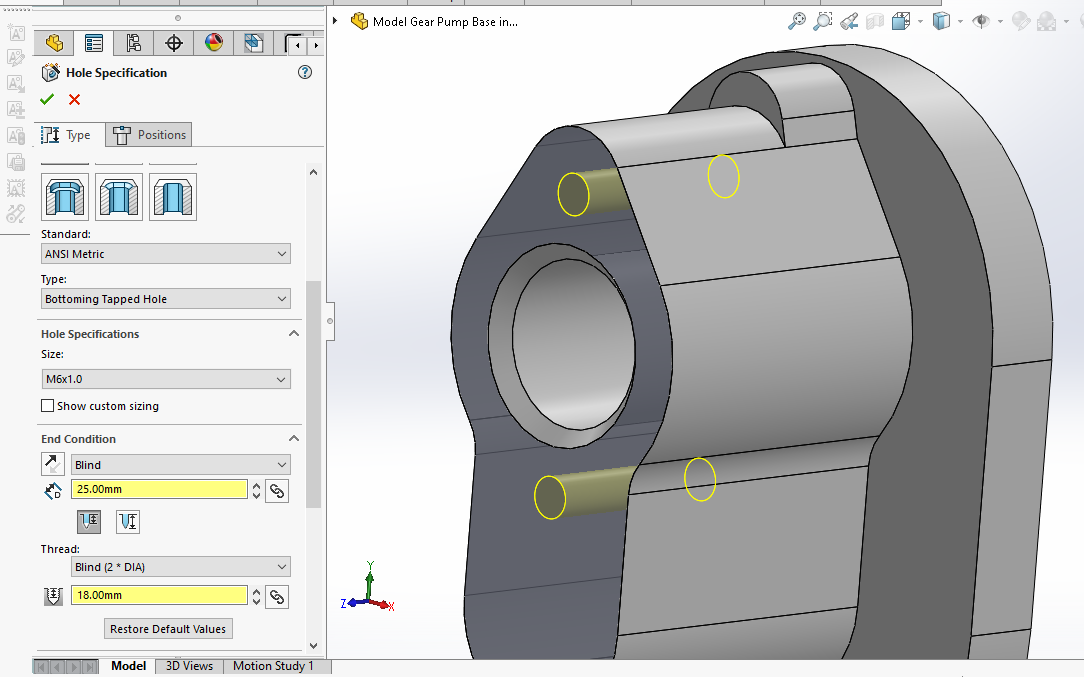Open ConfigurationManager tab icon
The height and width of the screenshot is (677, 1084).
coord(134,43)
